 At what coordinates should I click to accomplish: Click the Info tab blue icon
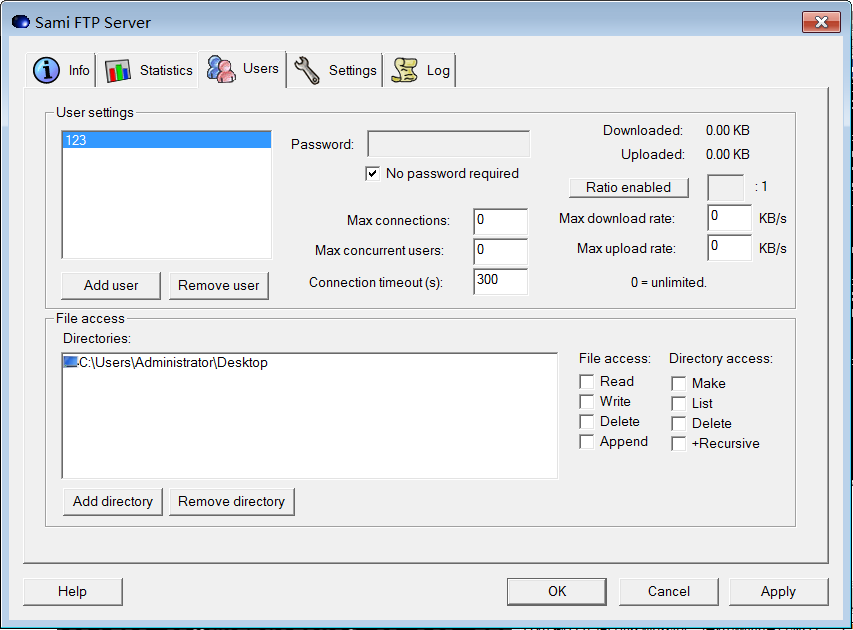point(46,70)
